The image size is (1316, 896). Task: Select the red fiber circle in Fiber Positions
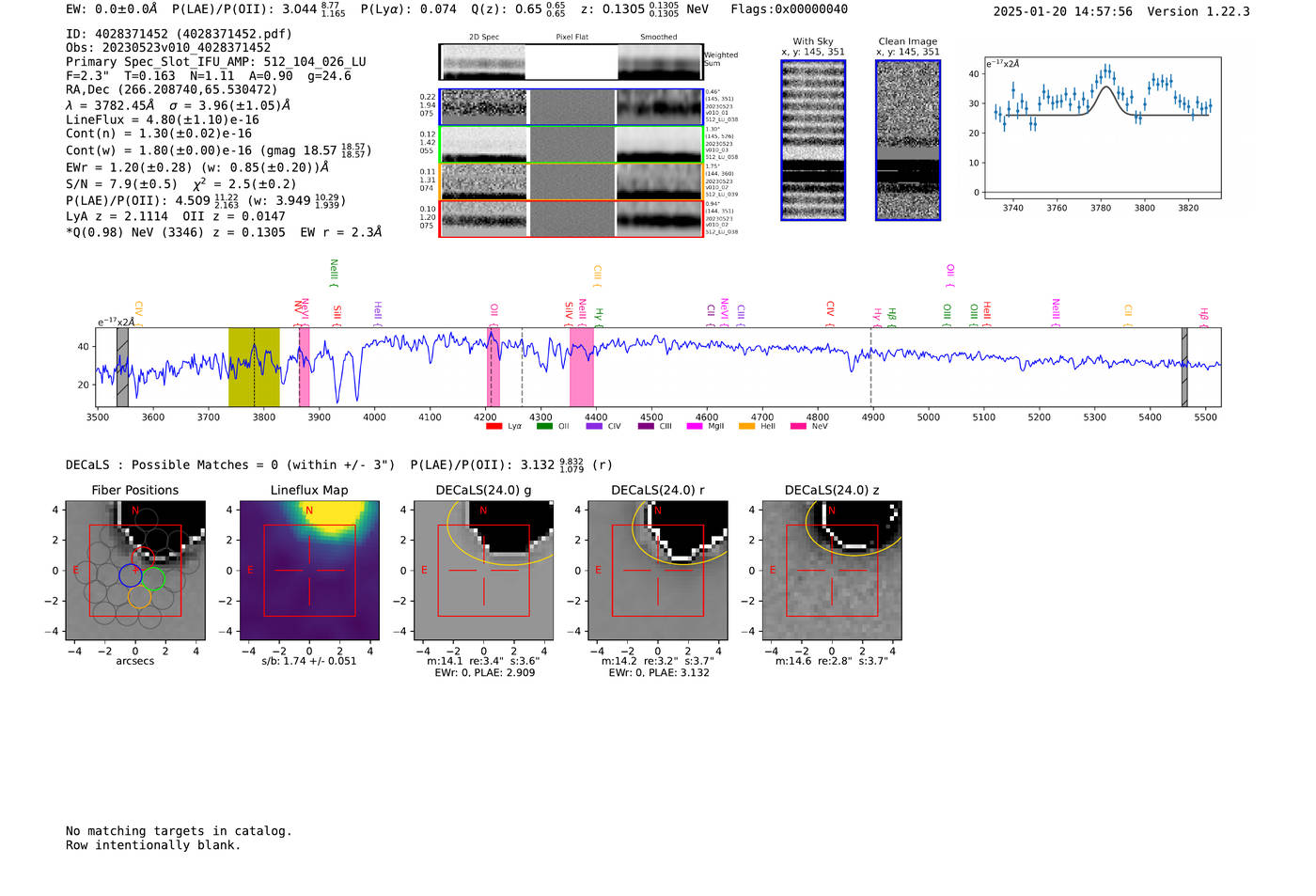pos(143,558)
